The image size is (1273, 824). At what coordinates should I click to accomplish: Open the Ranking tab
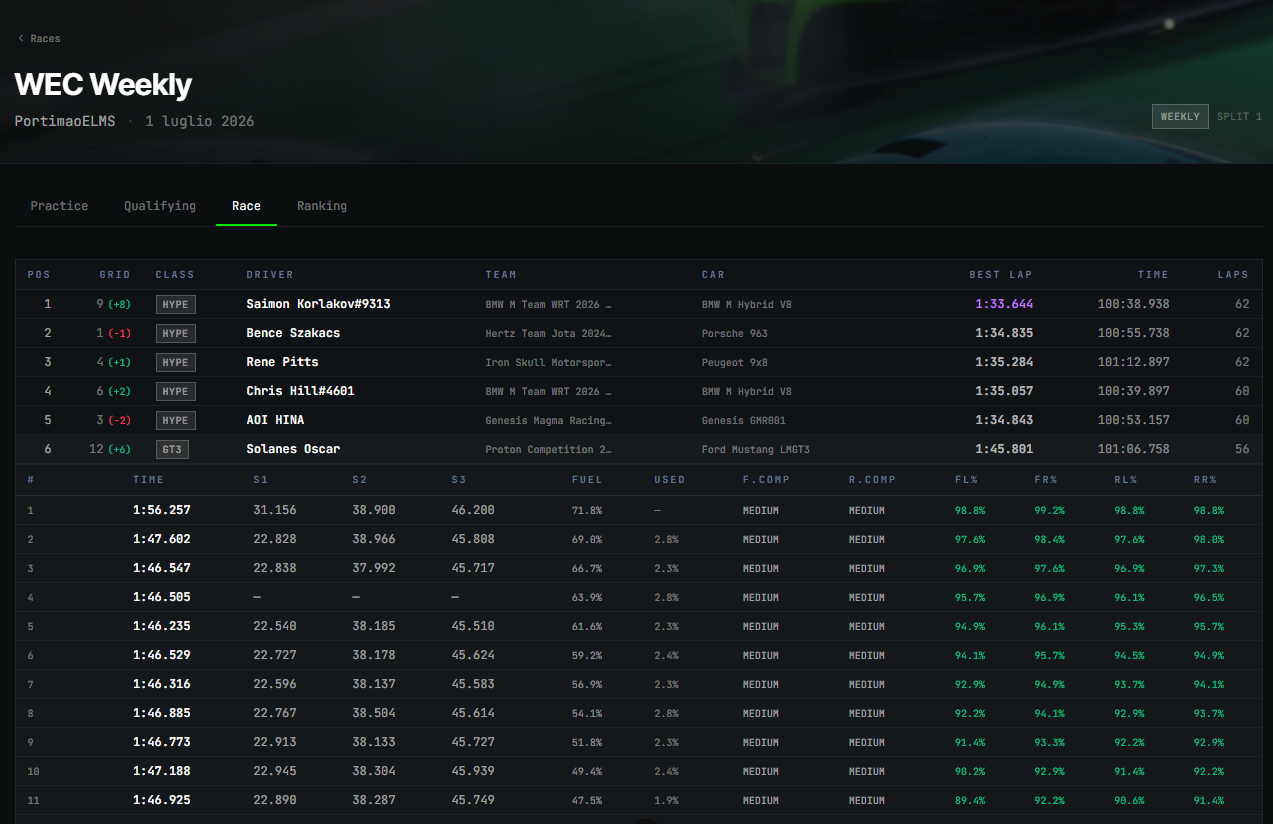tap(322, 206)
